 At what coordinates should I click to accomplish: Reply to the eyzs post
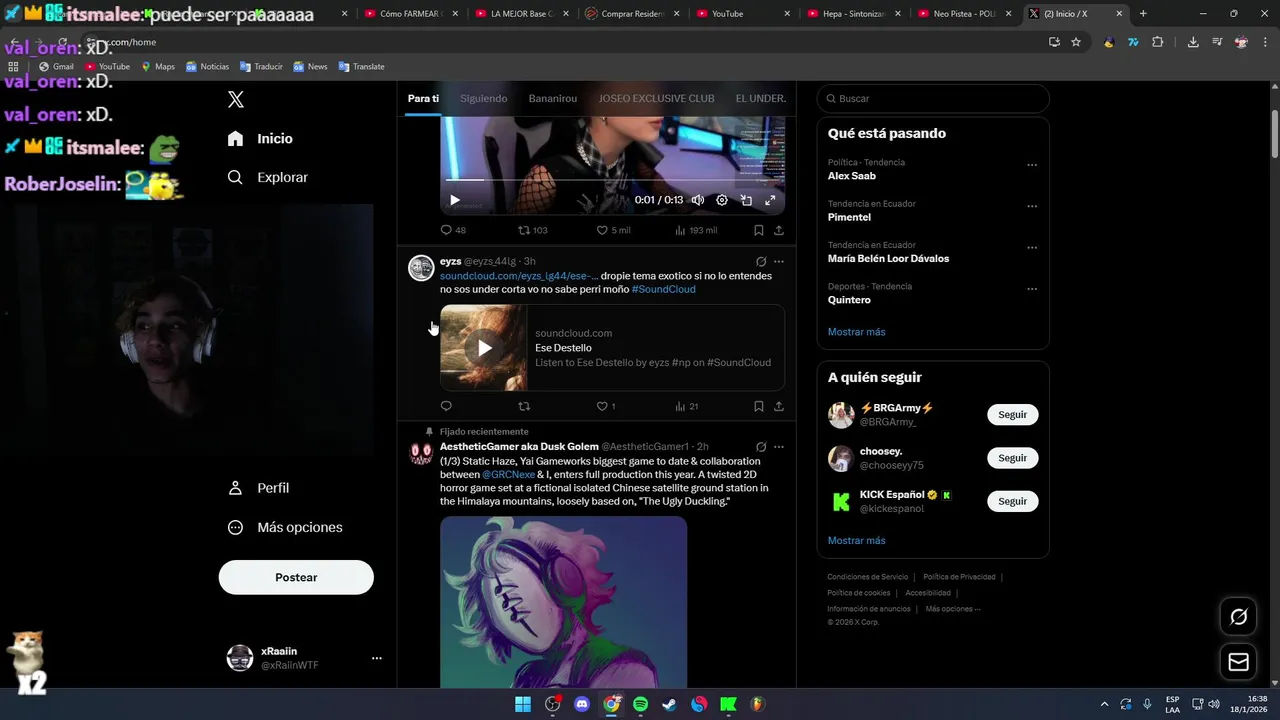point(446,406)
